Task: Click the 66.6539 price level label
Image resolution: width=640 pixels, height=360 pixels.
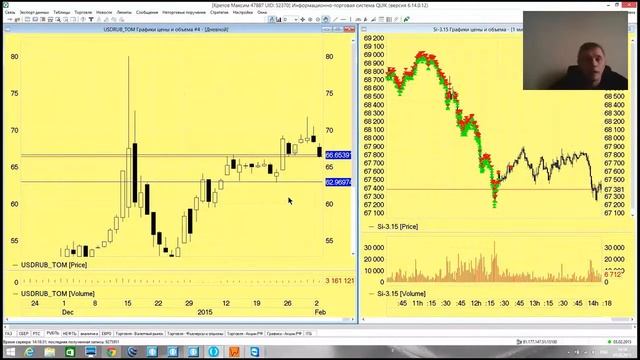Action: [x=338, y=155]
